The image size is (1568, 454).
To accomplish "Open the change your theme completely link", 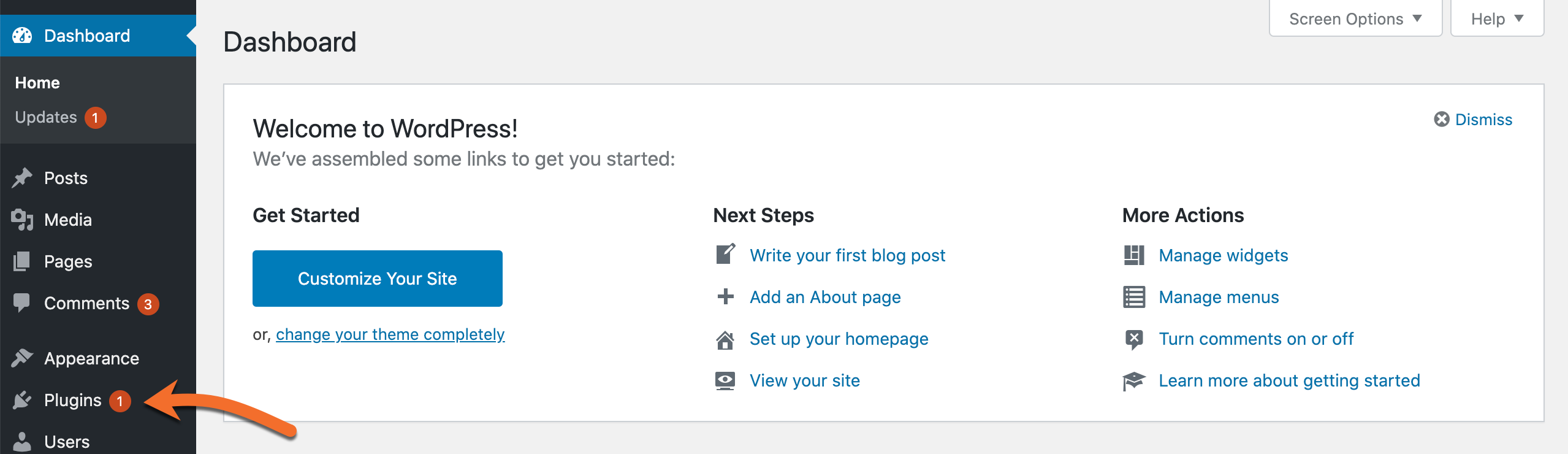I will click(x=390, y=334).
